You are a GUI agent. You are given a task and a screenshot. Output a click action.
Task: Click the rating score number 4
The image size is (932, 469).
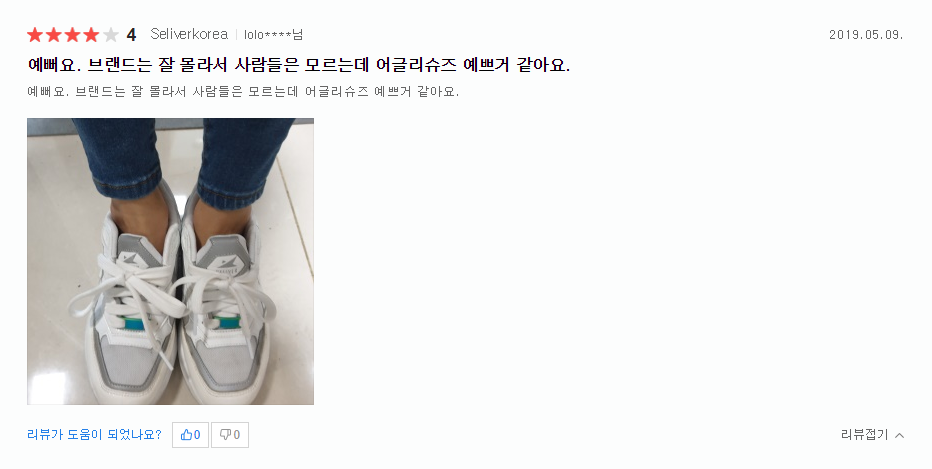click(x=131, y=35)
